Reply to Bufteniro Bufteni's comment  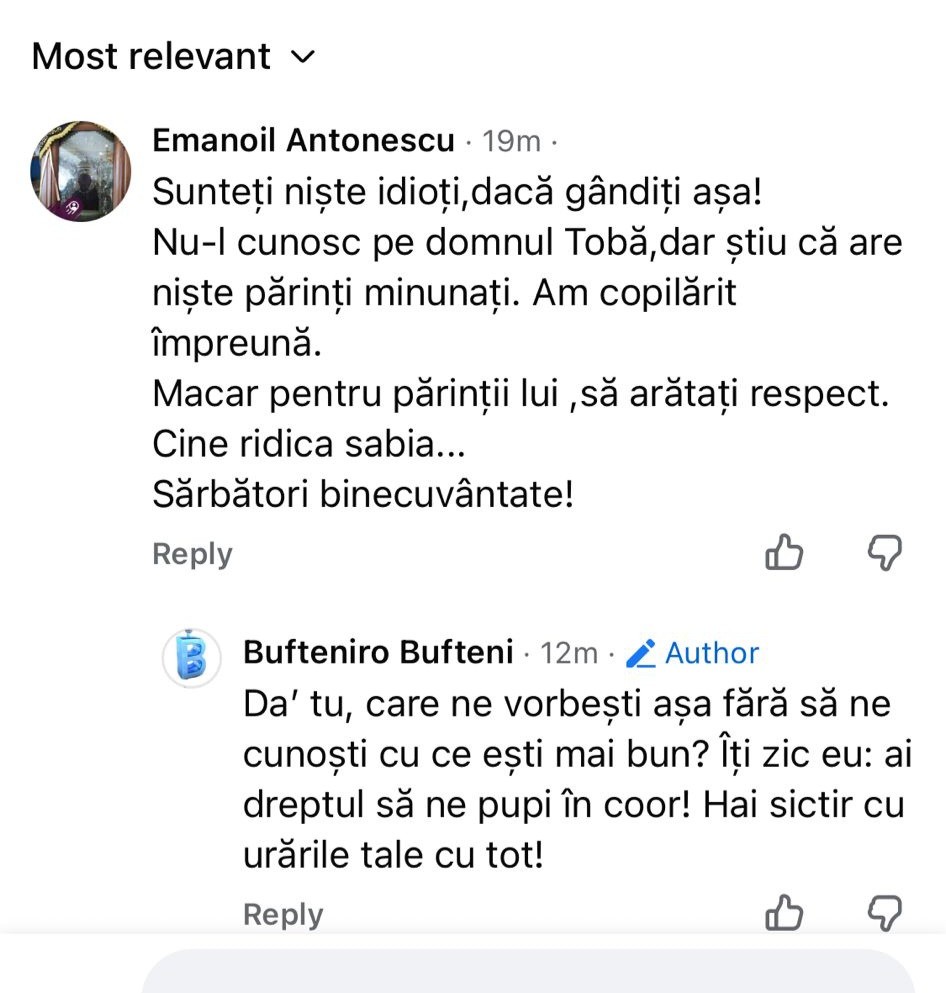pos(283,914)
